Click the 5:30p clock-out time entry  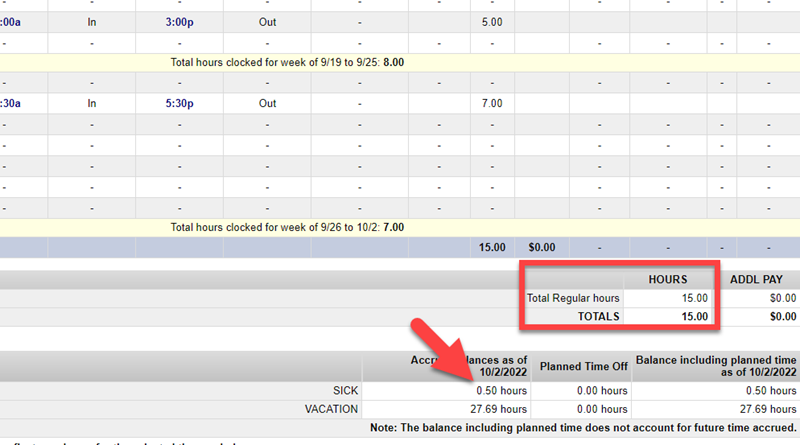tap(181, 103)
